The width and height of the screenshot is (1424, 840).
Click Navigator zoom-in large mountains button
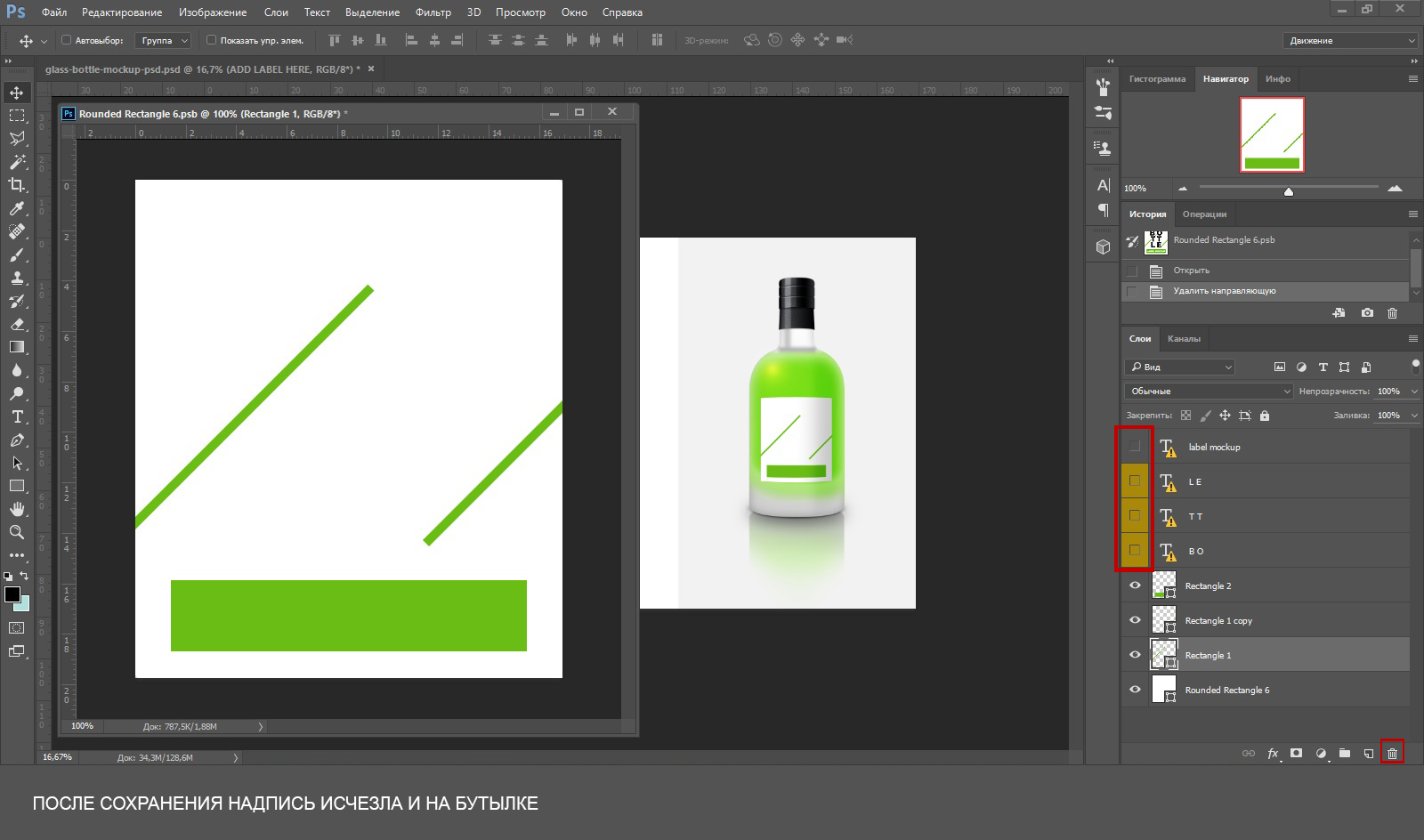pos(1395,188)
